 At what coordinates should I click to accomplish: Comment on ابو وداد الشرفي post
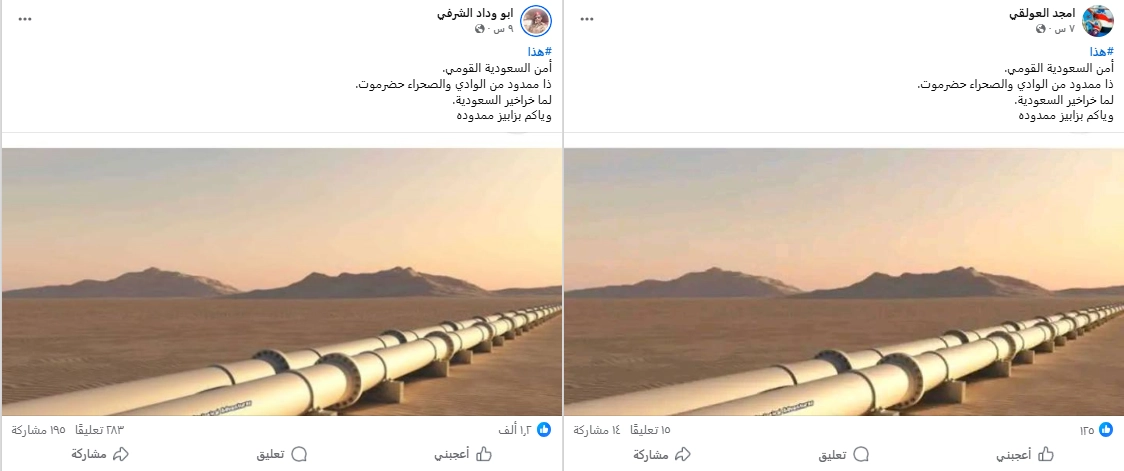[282, 454]
